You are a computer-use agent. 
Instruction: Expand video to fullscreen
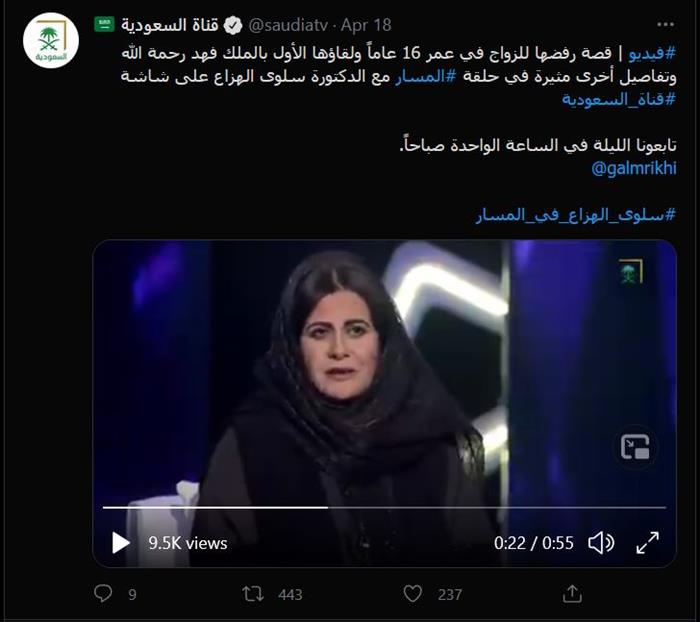tap(647, 543)
